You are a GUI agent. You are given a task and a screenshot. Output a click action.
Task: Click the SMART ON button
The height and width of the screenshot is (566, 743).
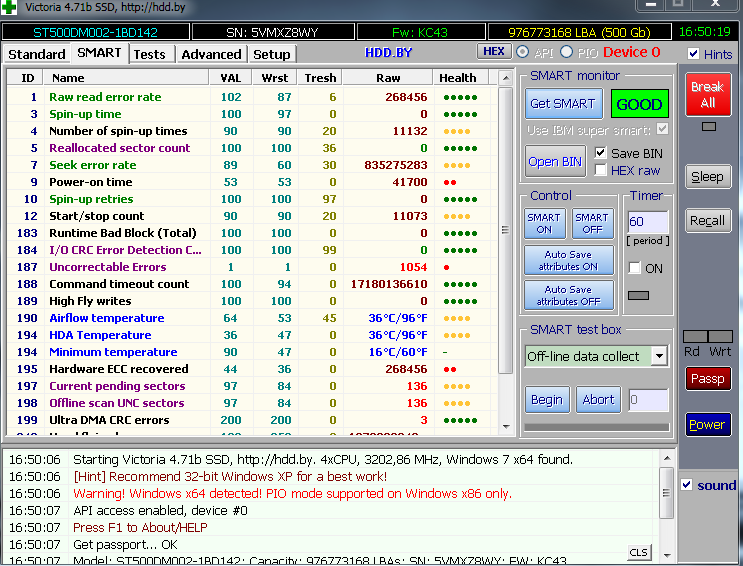click(x=544, y=223)
